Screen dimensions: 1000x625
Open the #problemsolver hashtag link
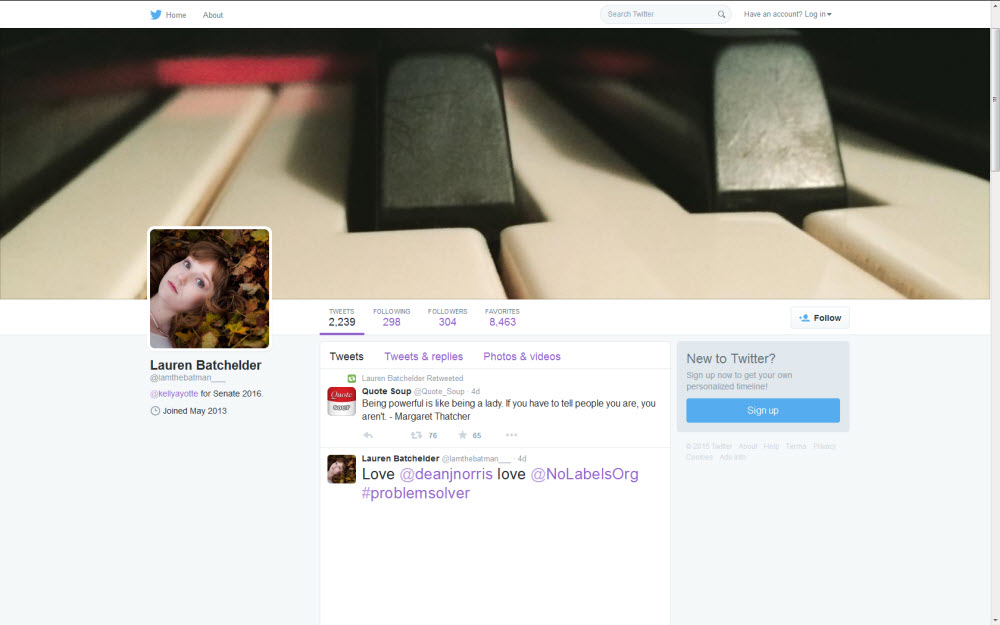(415, 493)
